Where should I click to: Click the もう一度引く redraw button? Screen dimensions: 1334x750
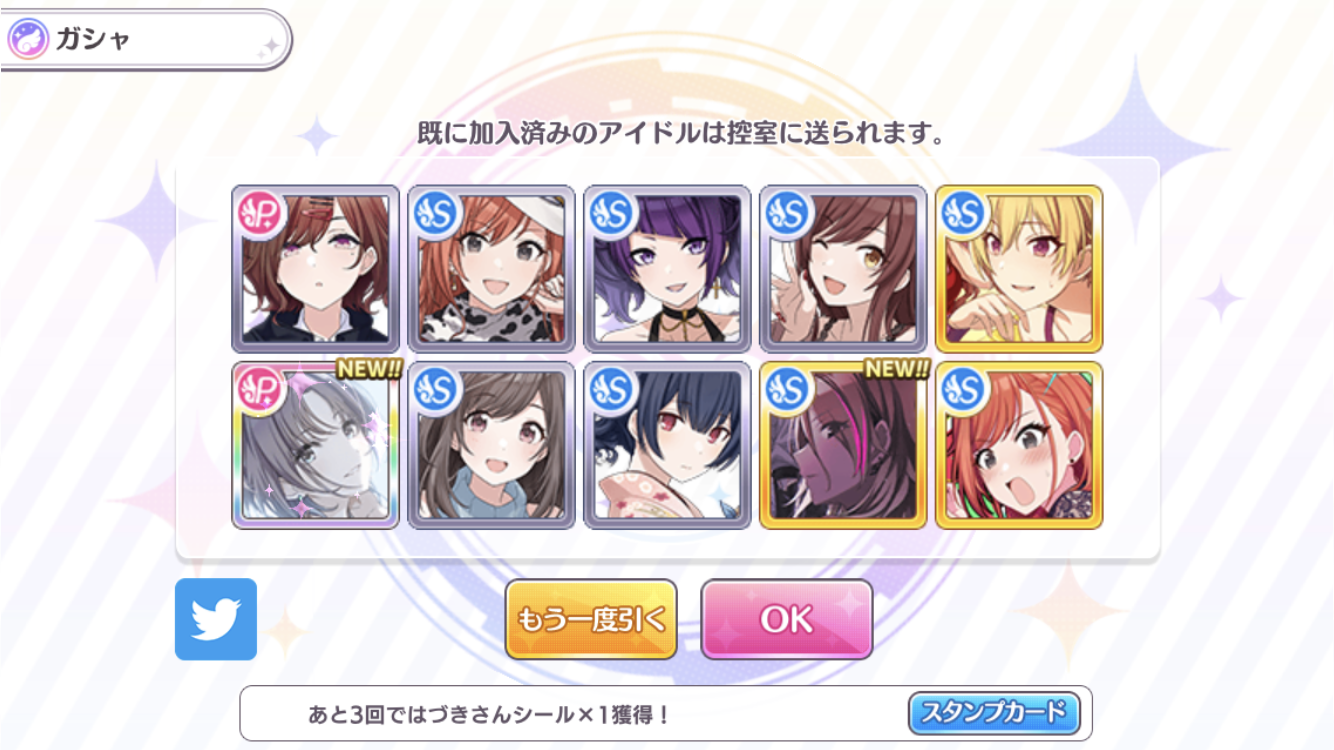pos(590,619)
